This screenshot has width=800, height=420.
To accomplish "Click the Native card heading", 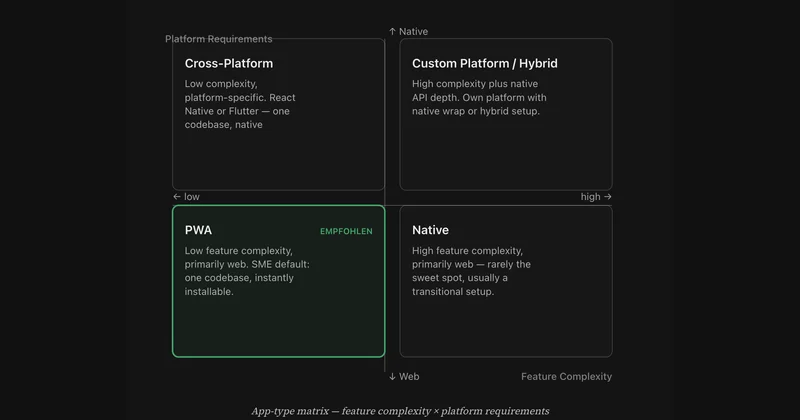I will pyautogui.click(x=430, y=230).
